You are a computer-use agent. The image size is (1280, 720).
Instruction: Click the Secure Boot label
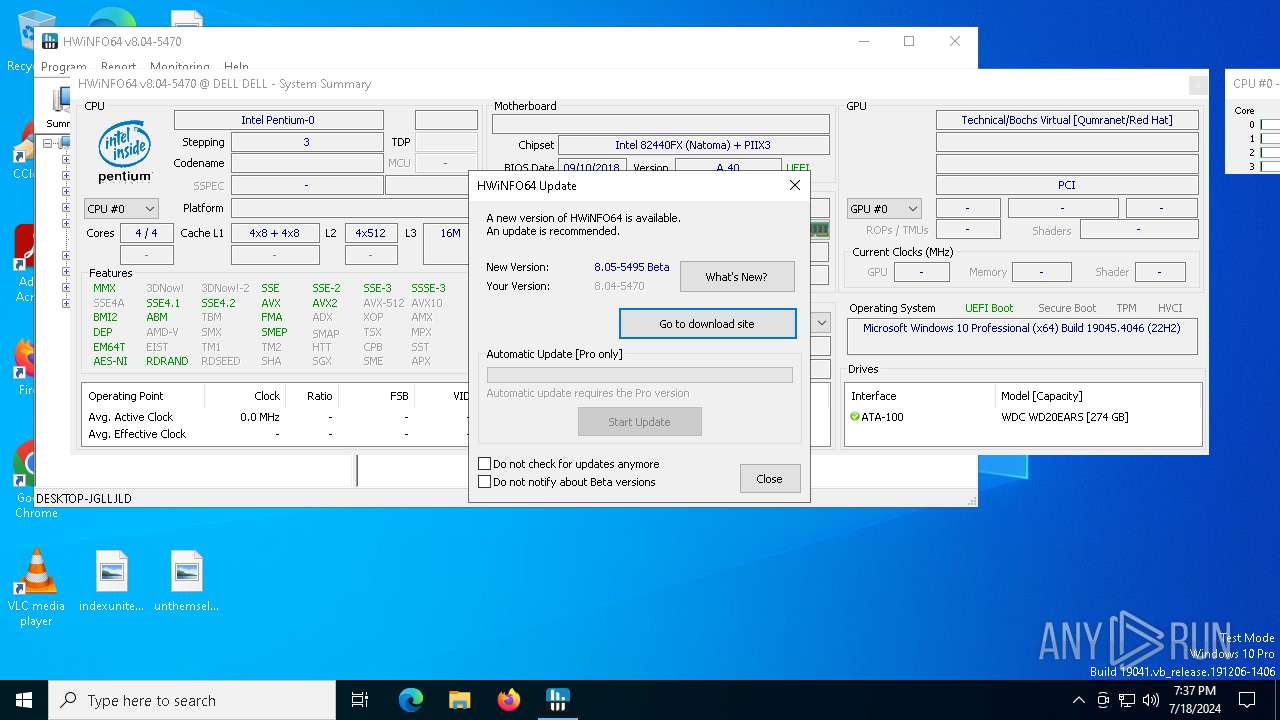[1067, 308]
